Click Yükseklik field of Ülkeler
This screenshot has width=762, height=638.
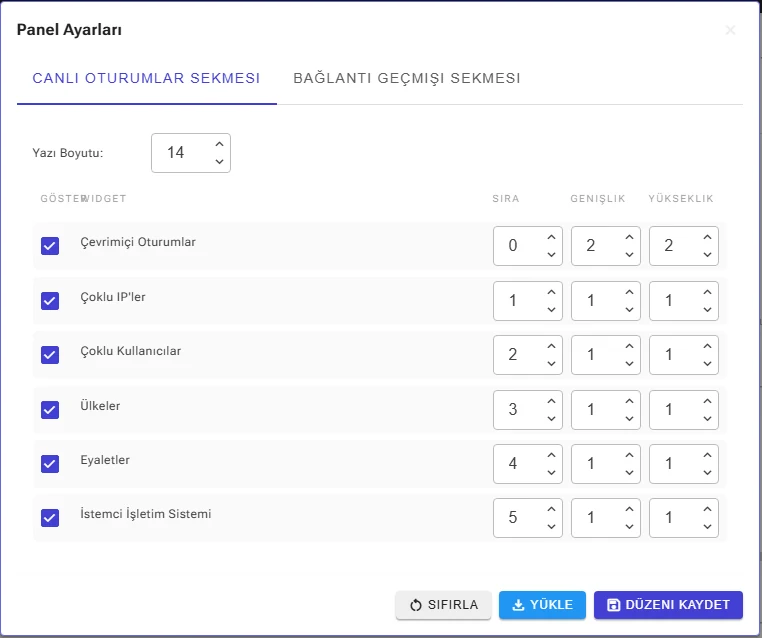pos(684,410)
